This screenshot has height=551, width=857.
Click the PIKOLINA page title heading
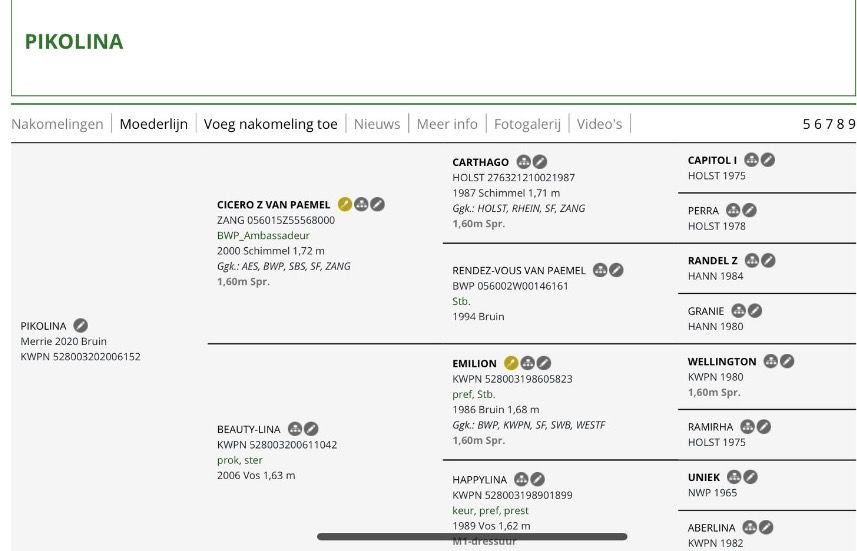point(74,42)
